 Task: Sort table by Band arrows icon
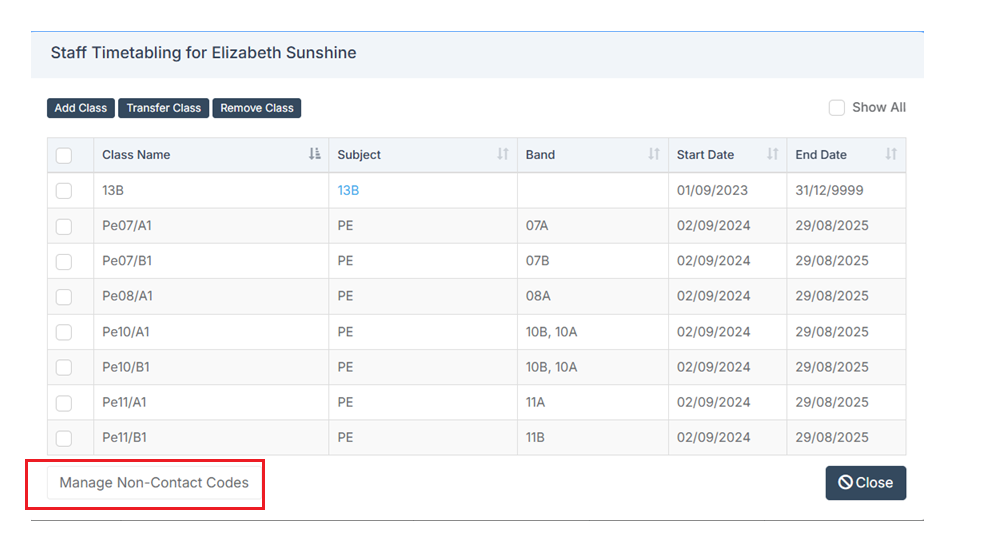654,154
